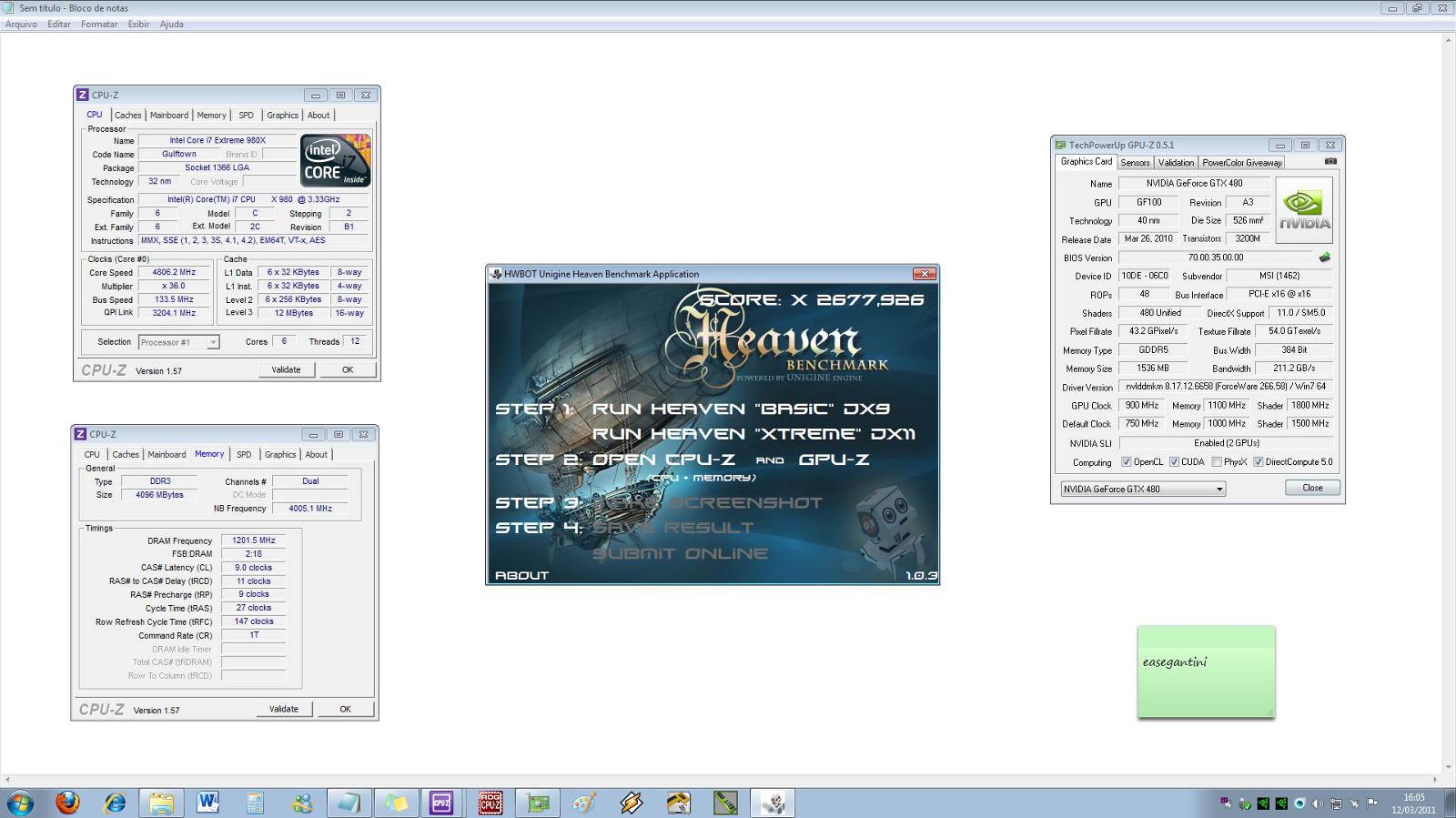Open the Formatar menu
The image size is (1456, 818).
pyautogui.click(x=99, y=25)
